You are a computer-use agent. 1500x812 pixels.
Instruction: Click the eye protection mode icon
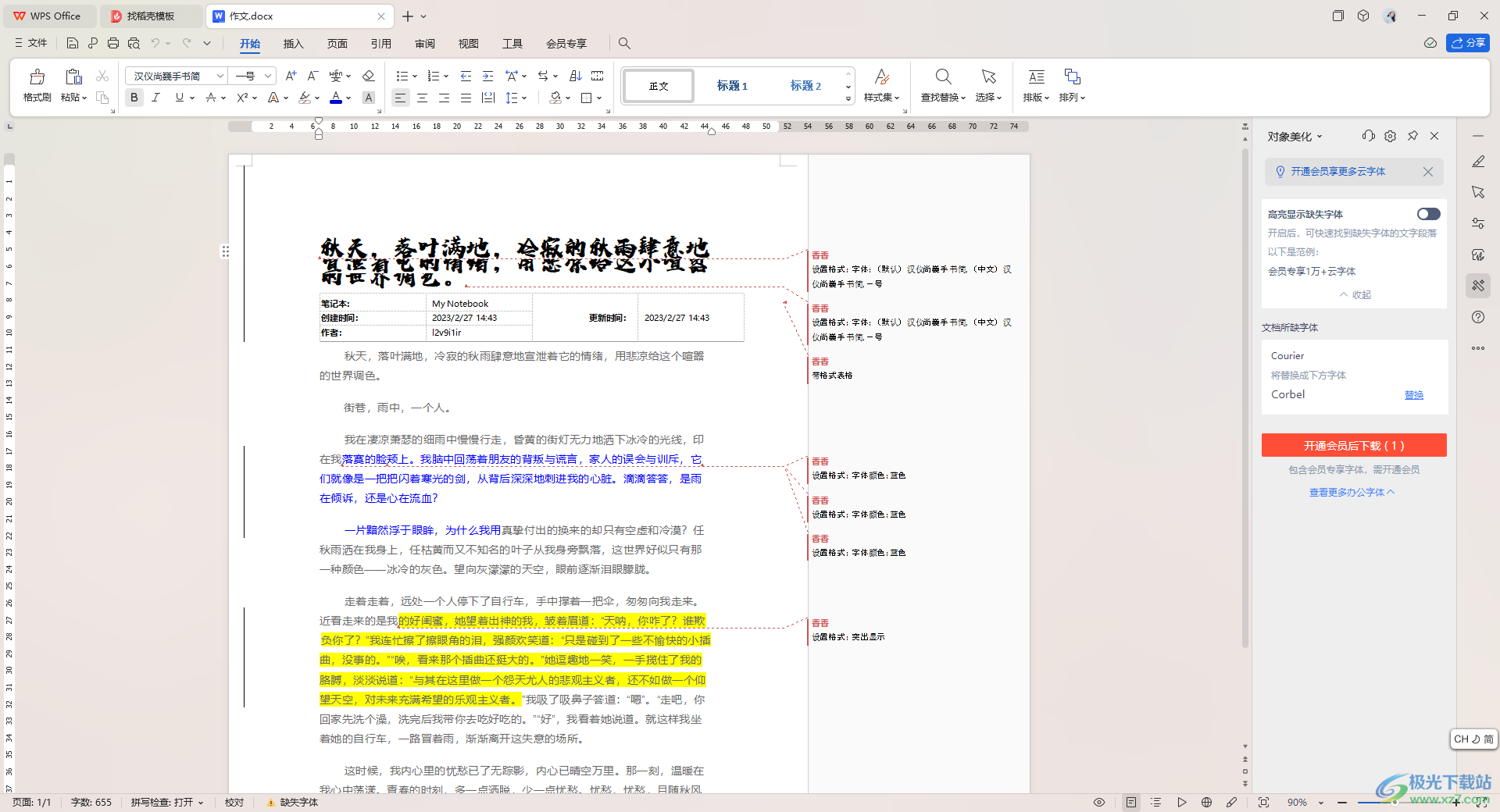(1099, 802)
